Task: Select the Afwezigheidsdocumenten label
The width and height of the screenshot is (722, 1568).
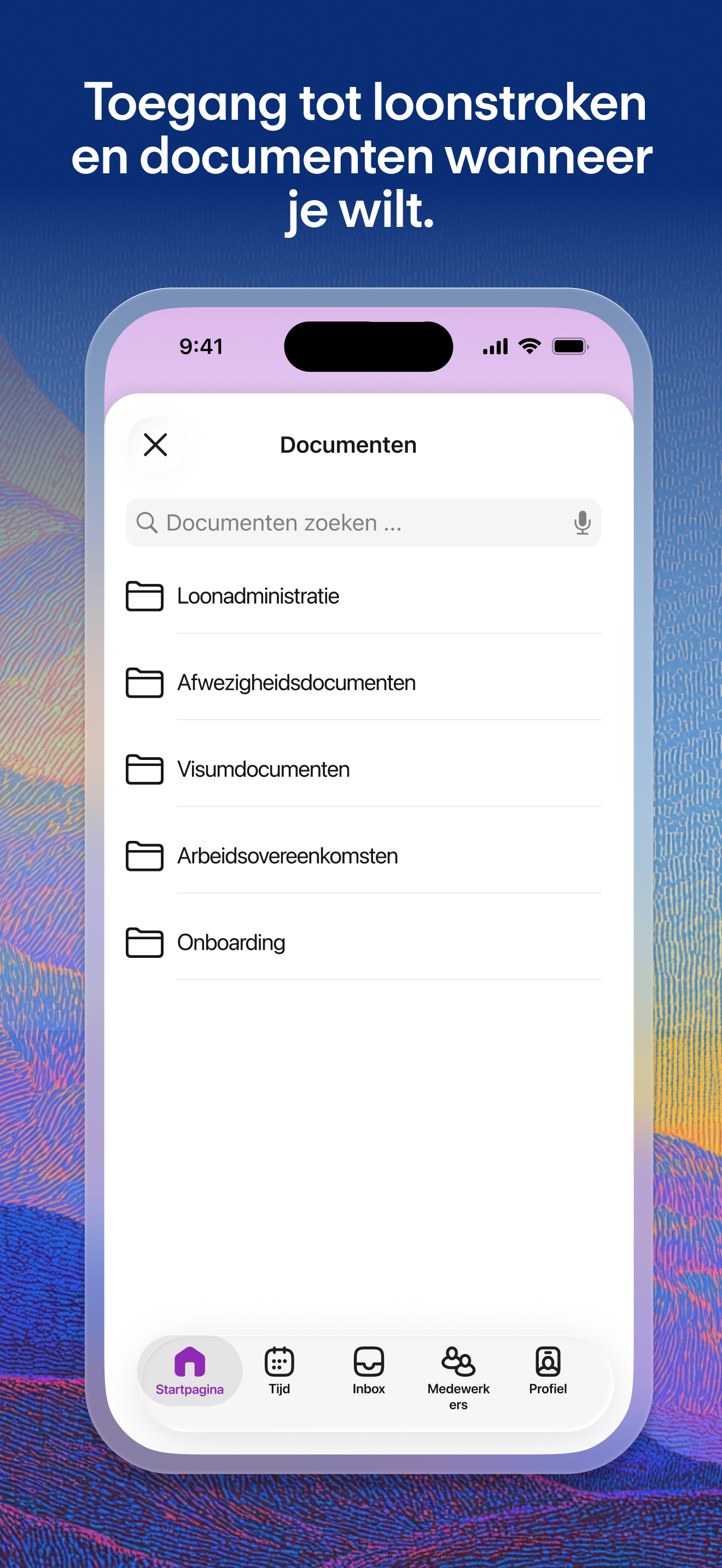Action: 296,683
